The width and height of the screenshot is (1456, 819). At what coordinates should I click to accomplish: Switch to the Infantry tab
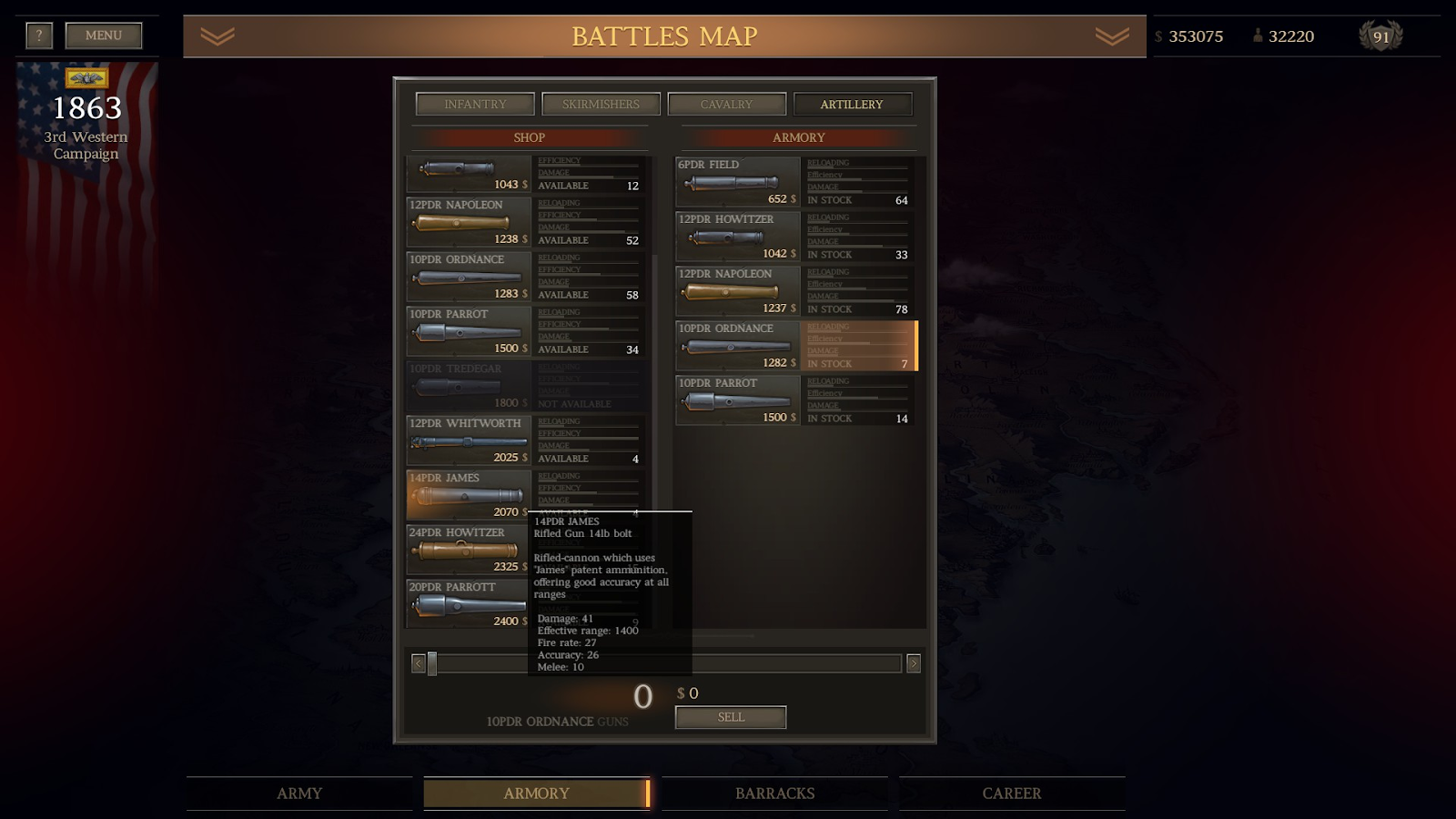(x=475, y=104)
